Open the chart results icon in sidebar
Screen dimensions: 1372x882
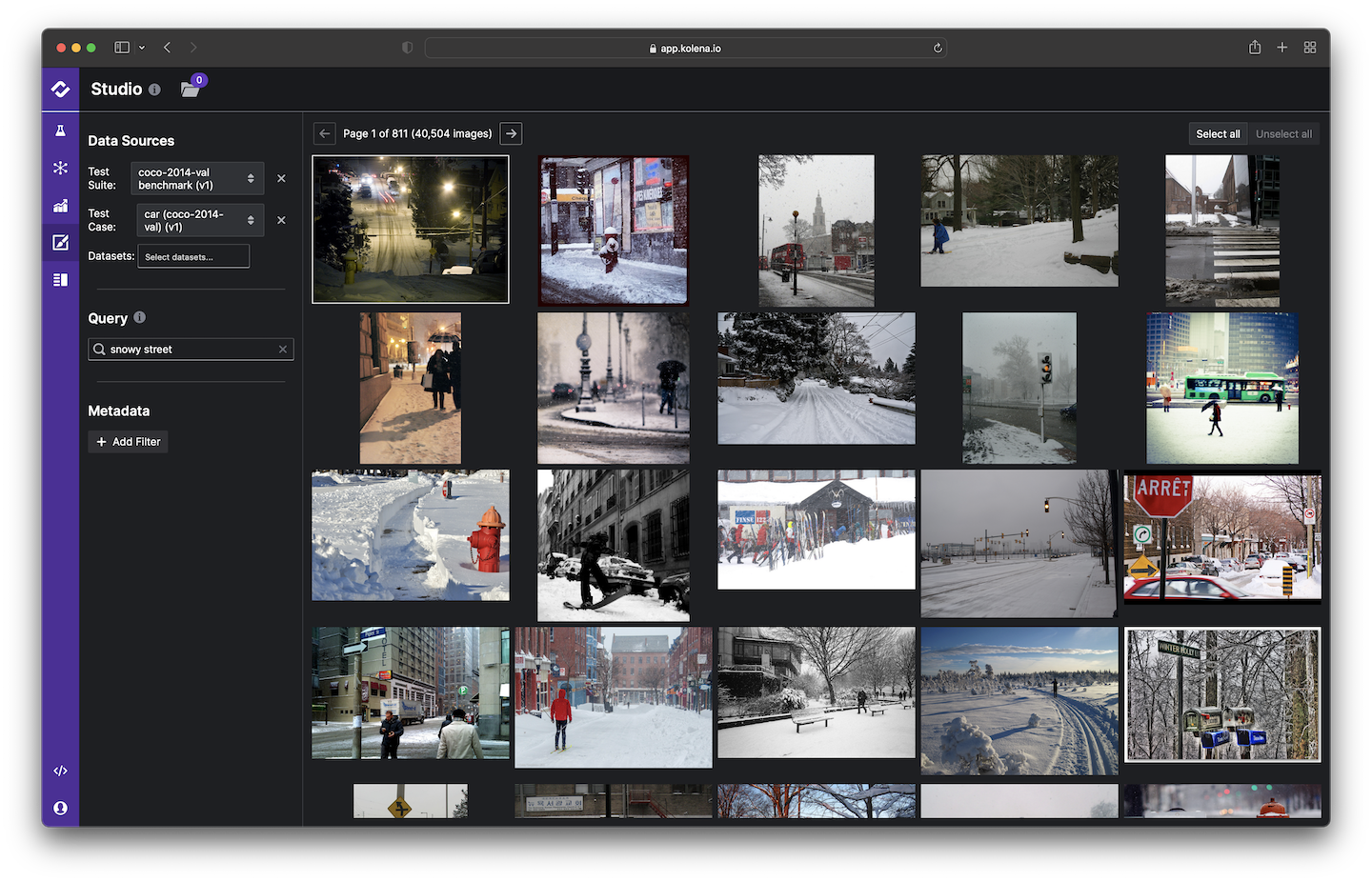60,206
